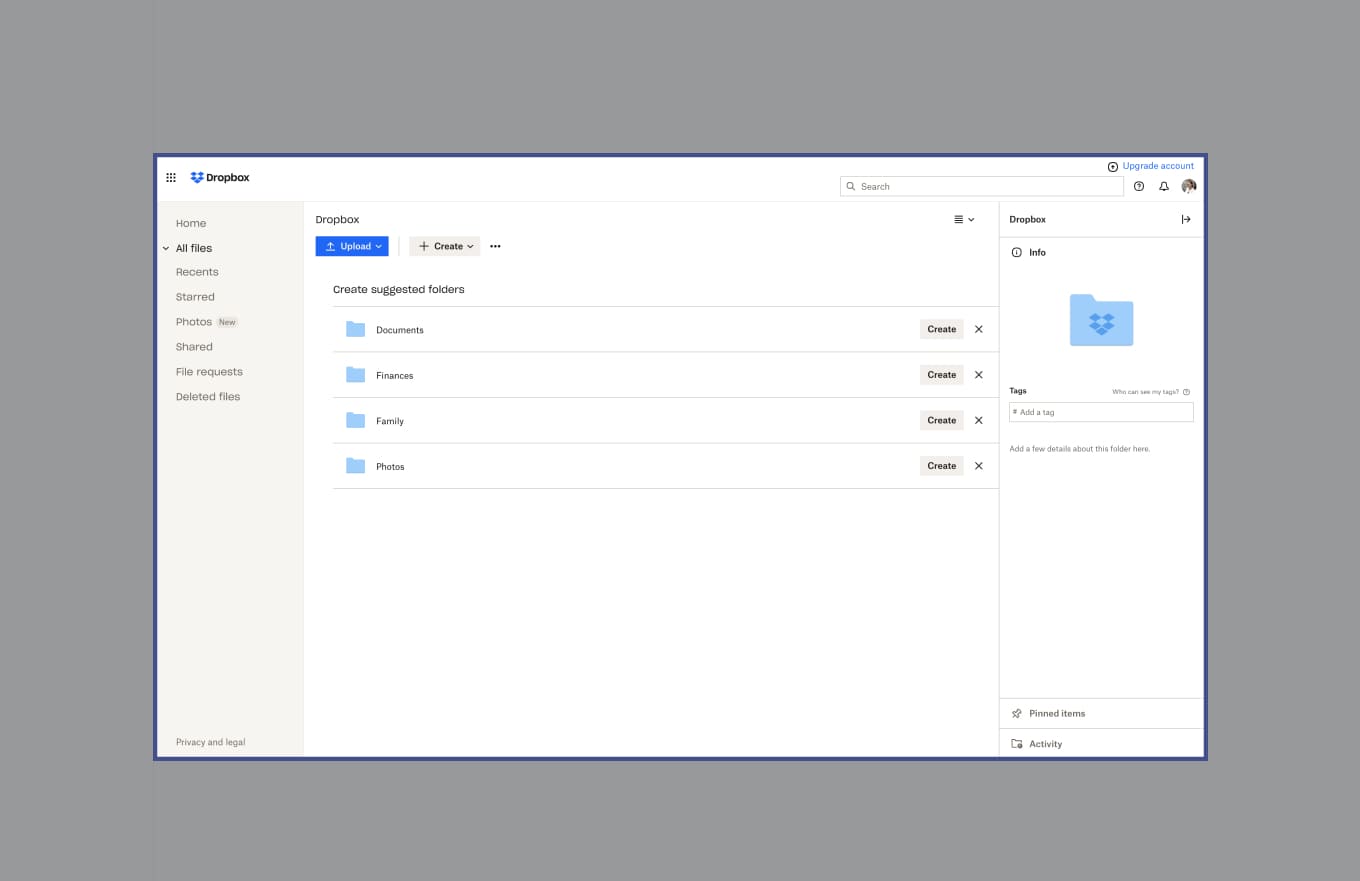Open the help question mark icon

(x=1139, y=187)
